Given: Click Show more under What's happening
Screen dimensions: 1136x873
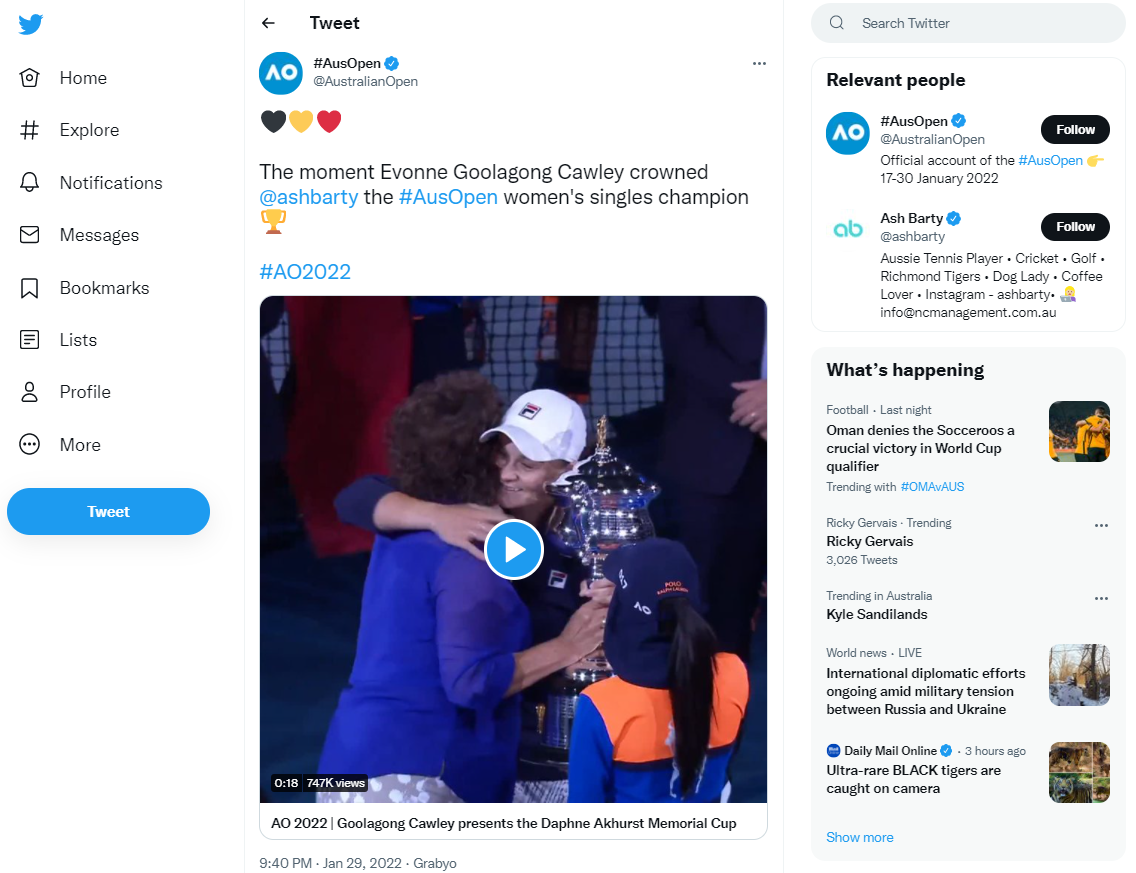Looking at the screenshot, I should (x=860, y=837).
